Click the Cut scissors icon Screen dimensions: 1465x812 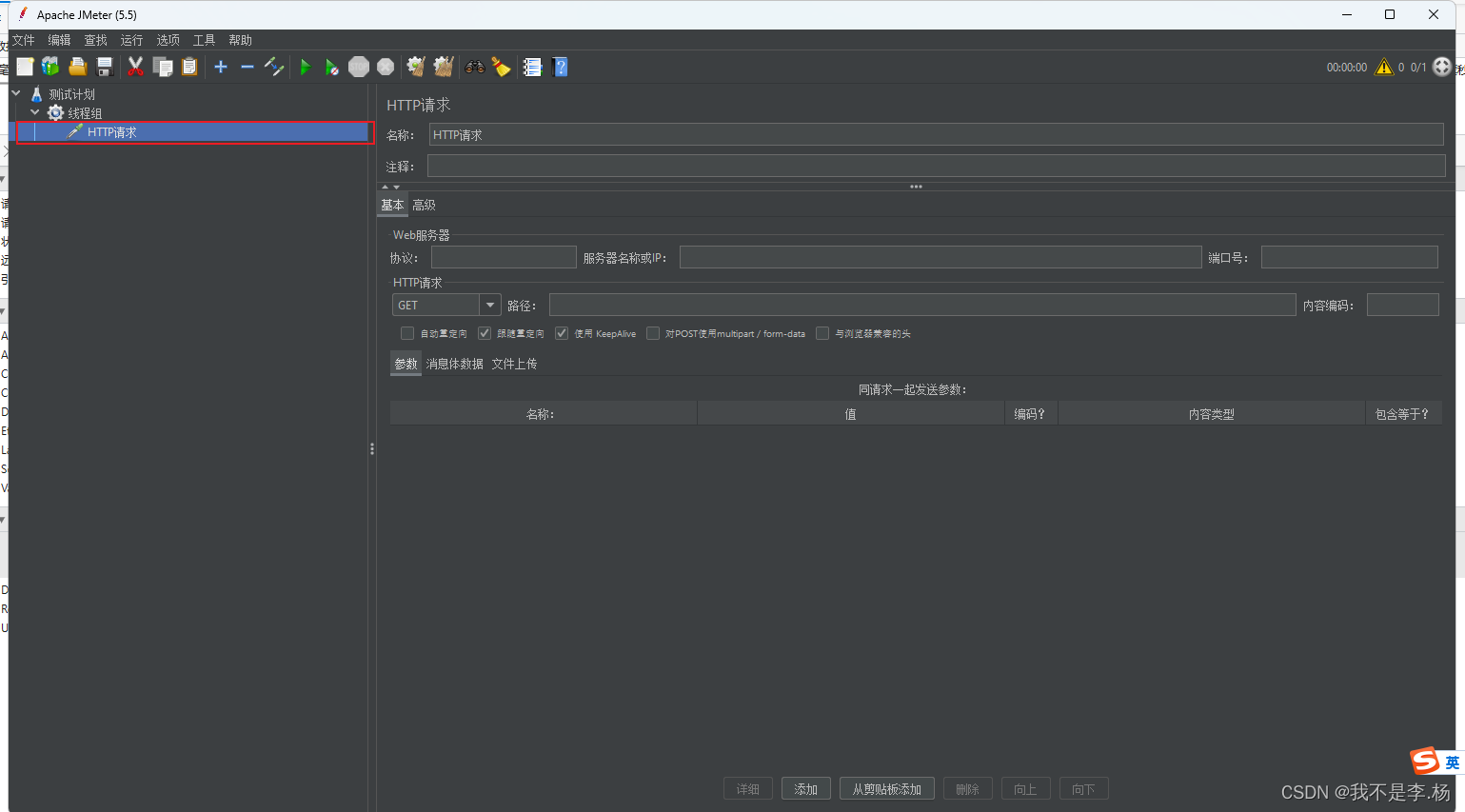pyautogui.click(x=135, y=67)
